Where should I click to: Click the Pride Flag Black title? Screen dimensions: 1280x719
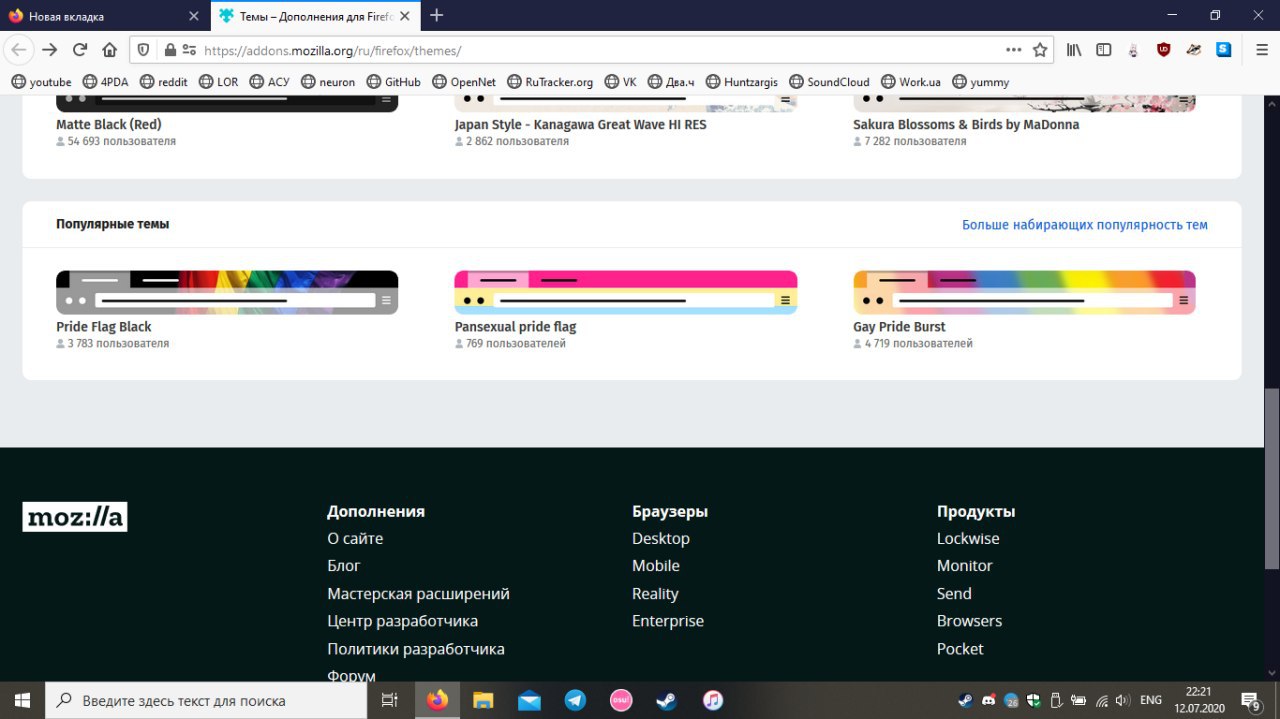[x=104, y=327]
